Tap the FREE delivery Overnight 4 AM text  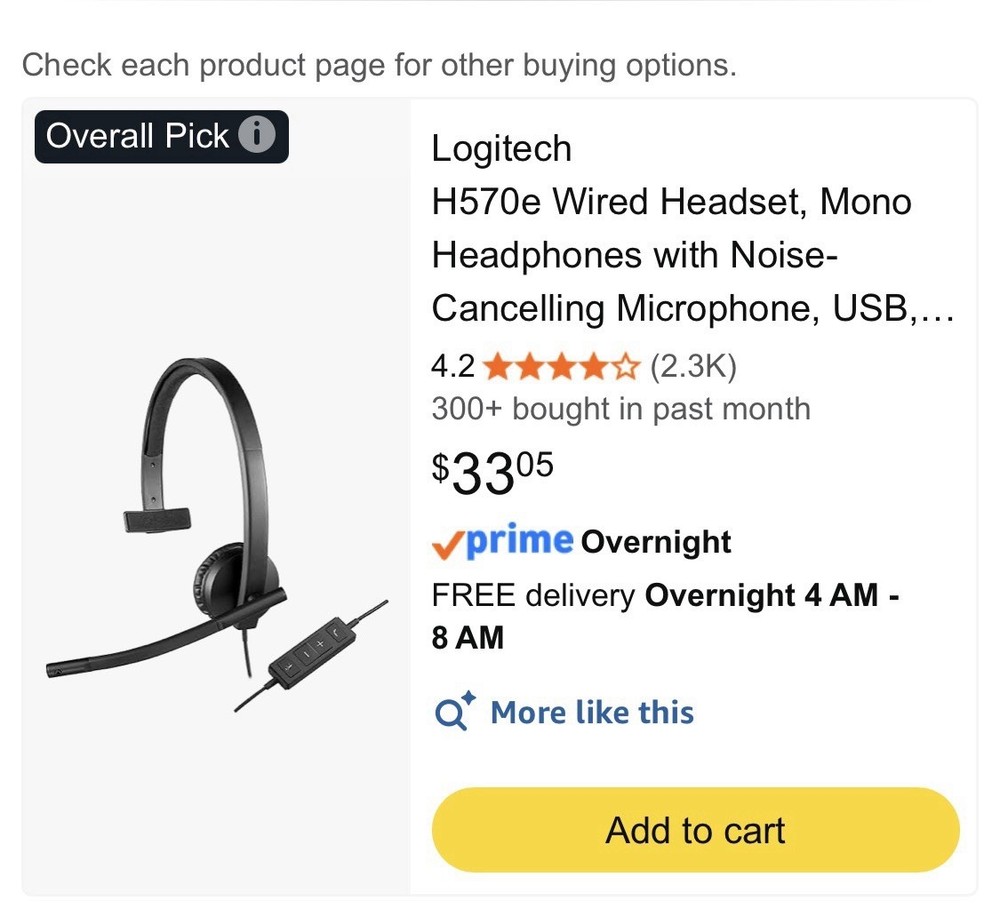664,595
